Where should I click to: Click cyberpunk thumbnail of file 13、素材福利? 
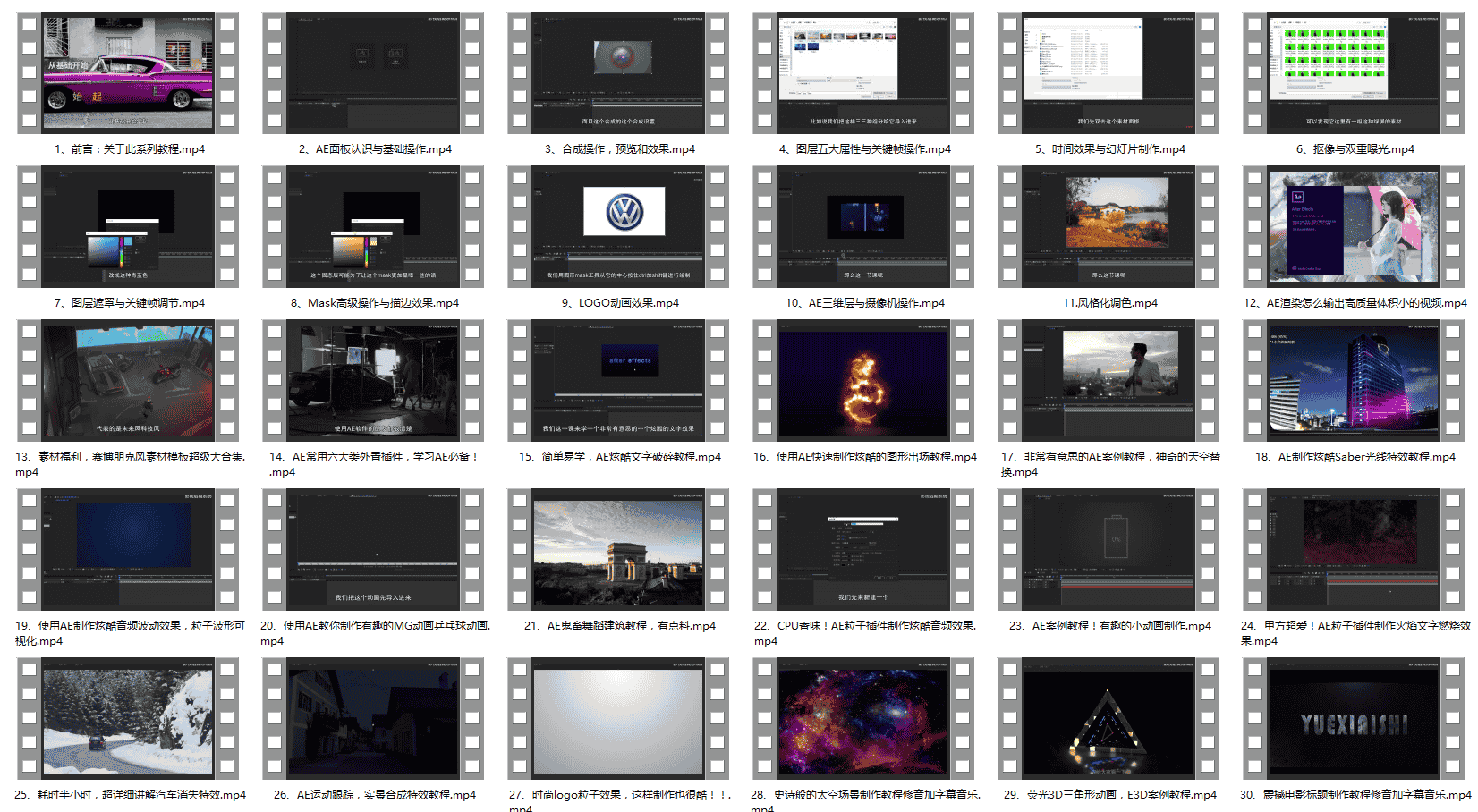coord(128,381)
